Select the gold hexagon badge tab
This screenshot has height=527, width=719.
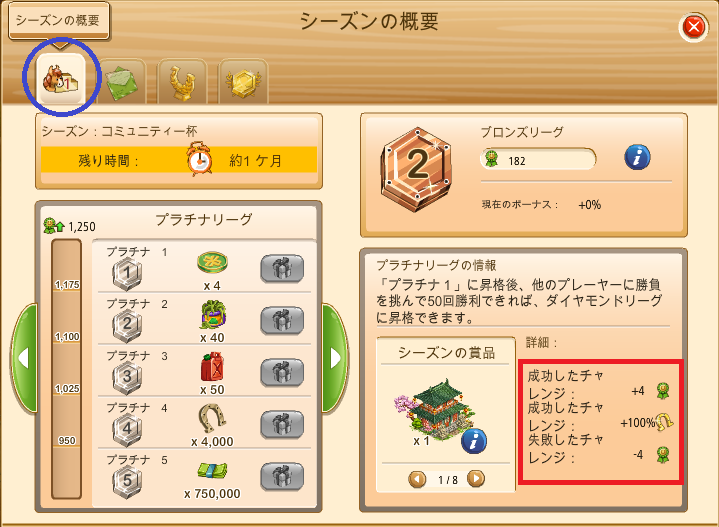243,82
